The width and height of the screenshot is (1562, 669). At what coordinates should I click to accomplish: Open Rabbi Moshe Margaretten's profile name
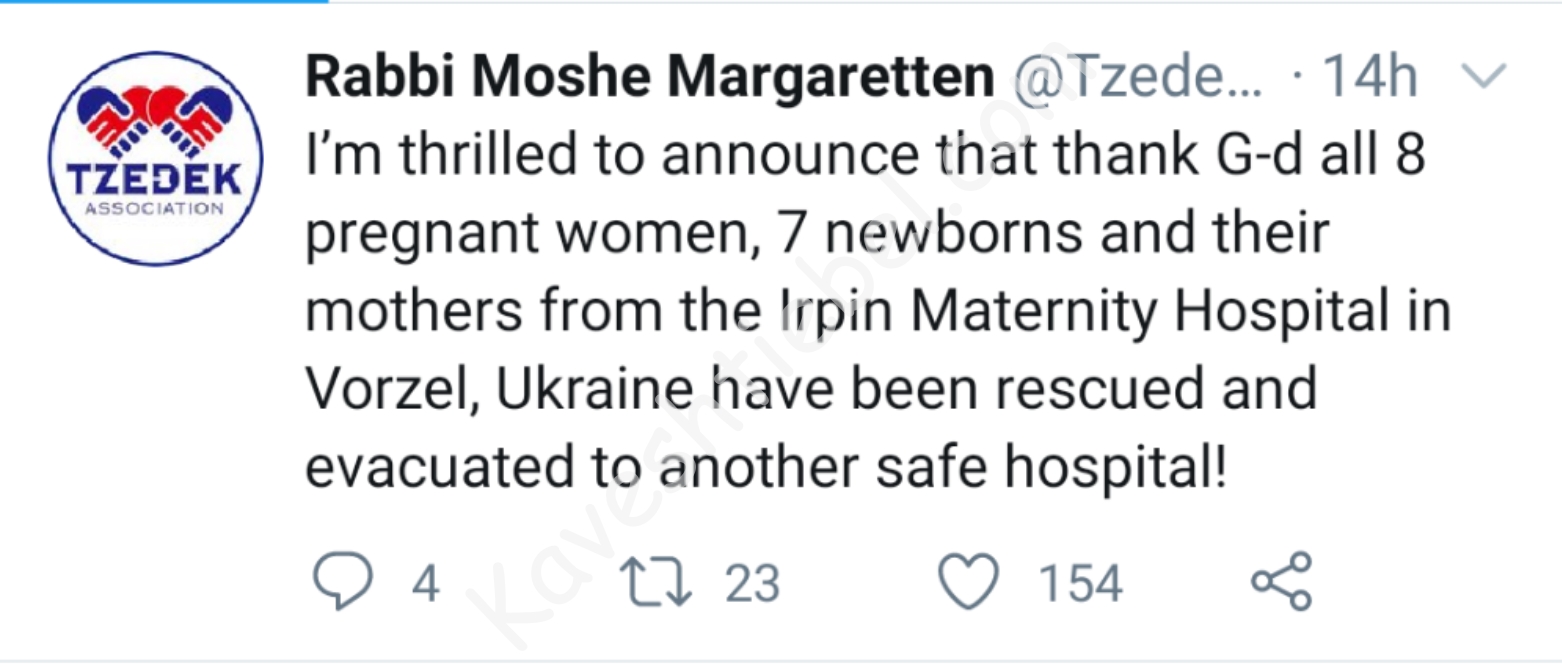[649, 77]
